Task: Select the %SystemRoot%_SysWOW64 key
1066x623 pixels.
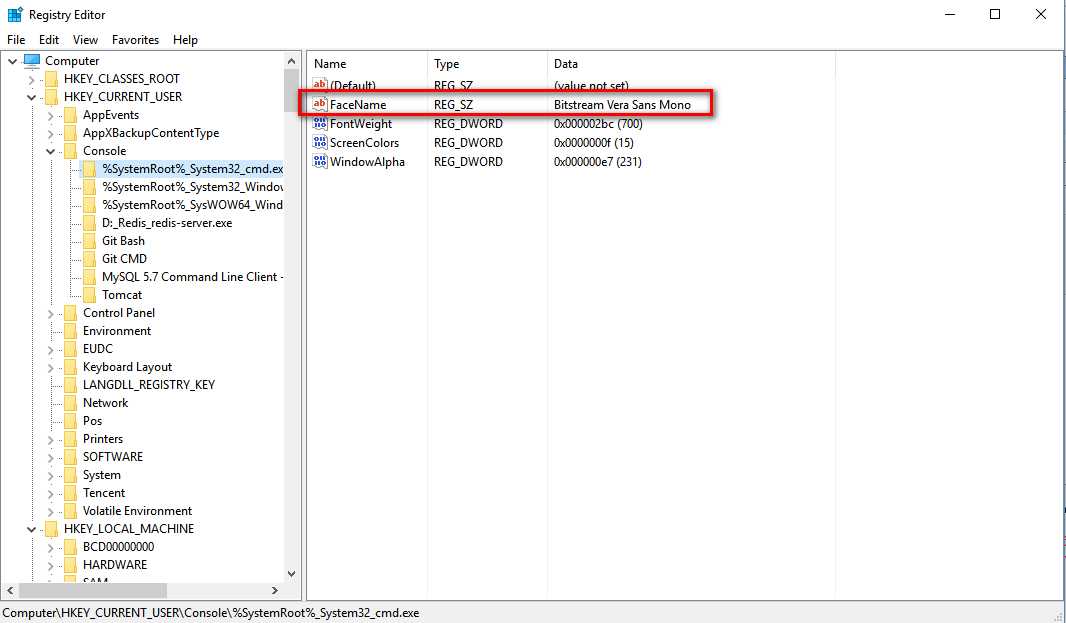Action: point(192,205)
